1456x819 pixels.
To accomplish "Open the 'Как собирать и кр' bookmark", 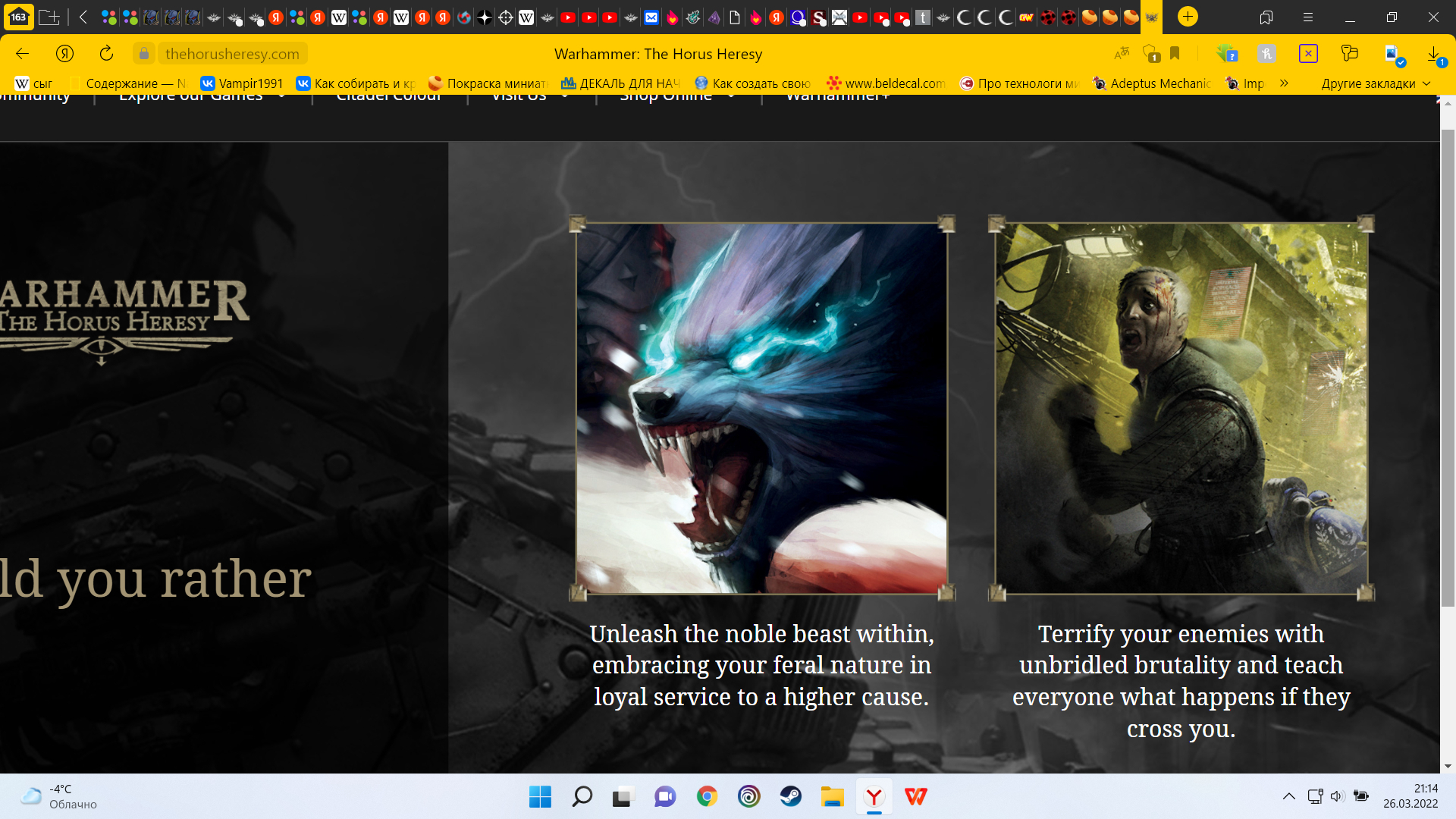I will coord(356,83).
